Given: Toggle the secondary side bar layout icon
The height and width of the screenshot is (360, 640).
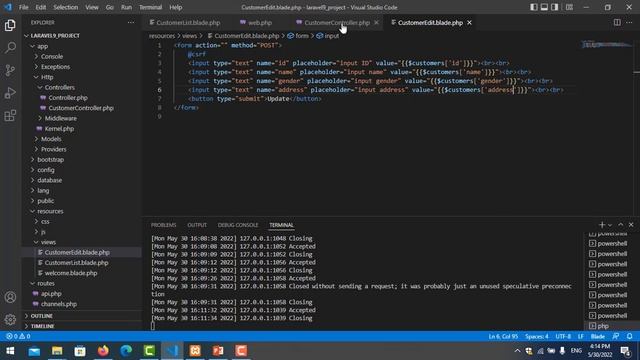Looking at the screenshot, I should click(555, 7).
